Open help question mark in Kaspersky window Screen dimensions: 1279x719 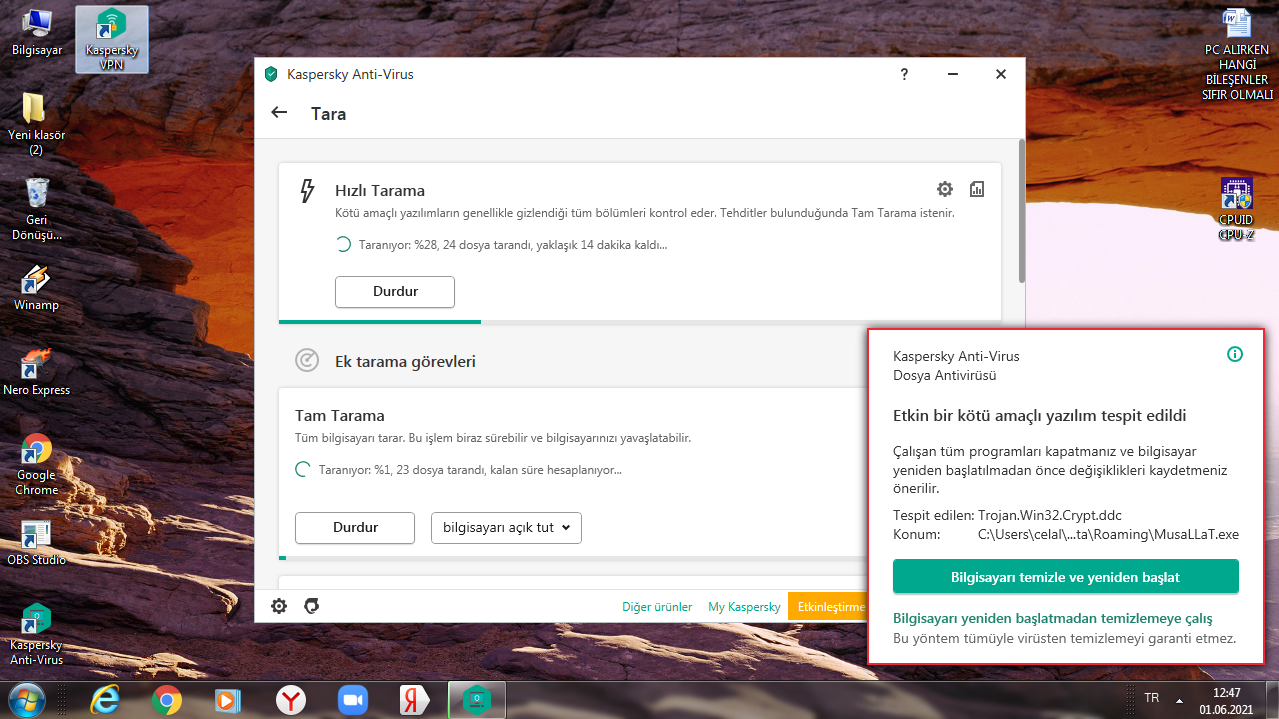click(x=904, y=74)
